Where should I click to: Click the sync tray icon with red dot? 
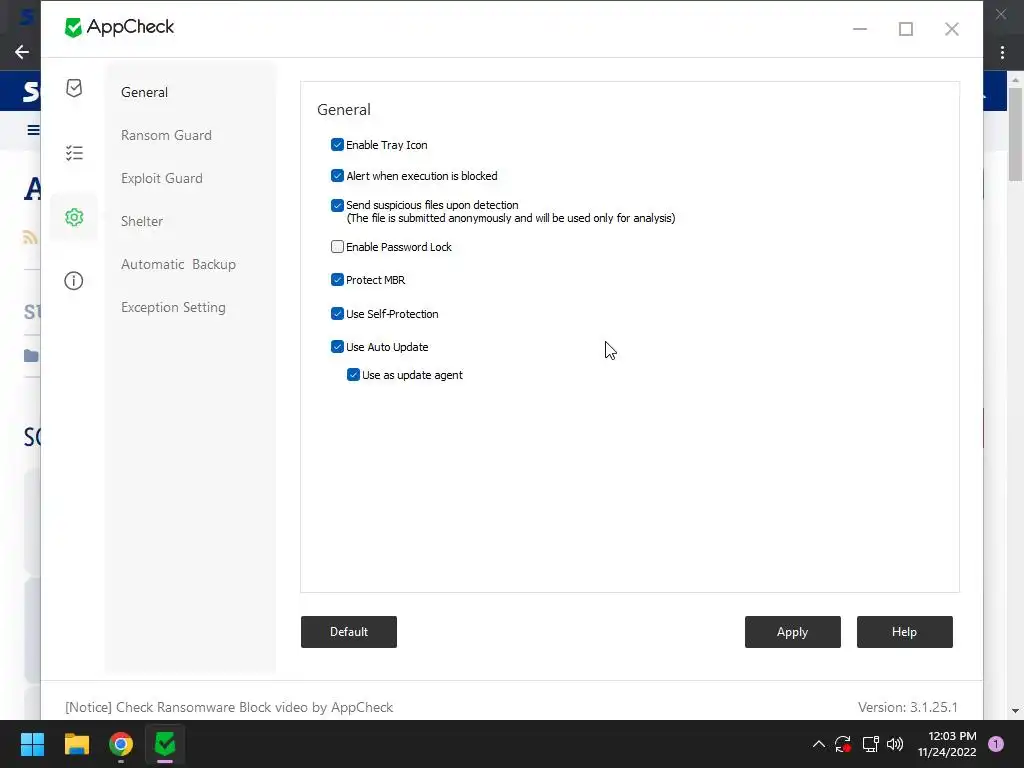click(x=843, y=744)
